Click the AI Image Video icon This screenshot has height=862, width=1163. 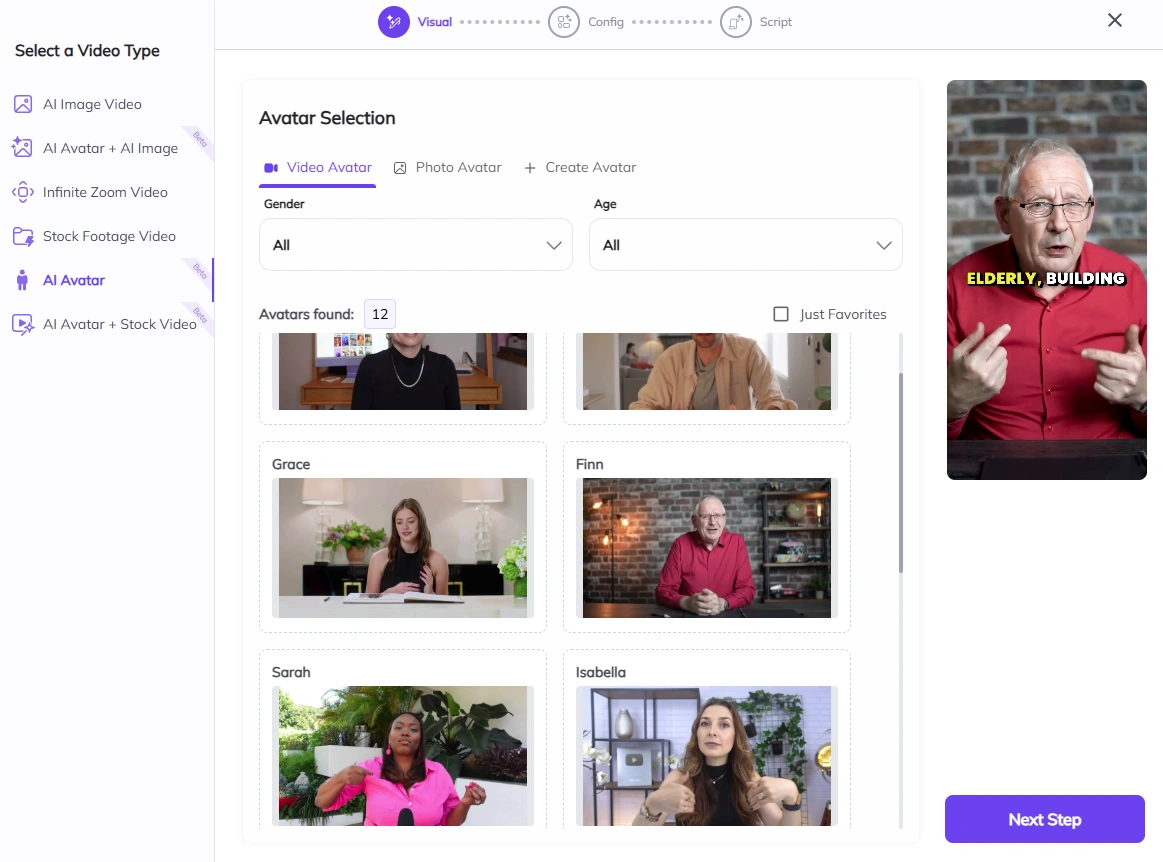click(x=23, y=104)
